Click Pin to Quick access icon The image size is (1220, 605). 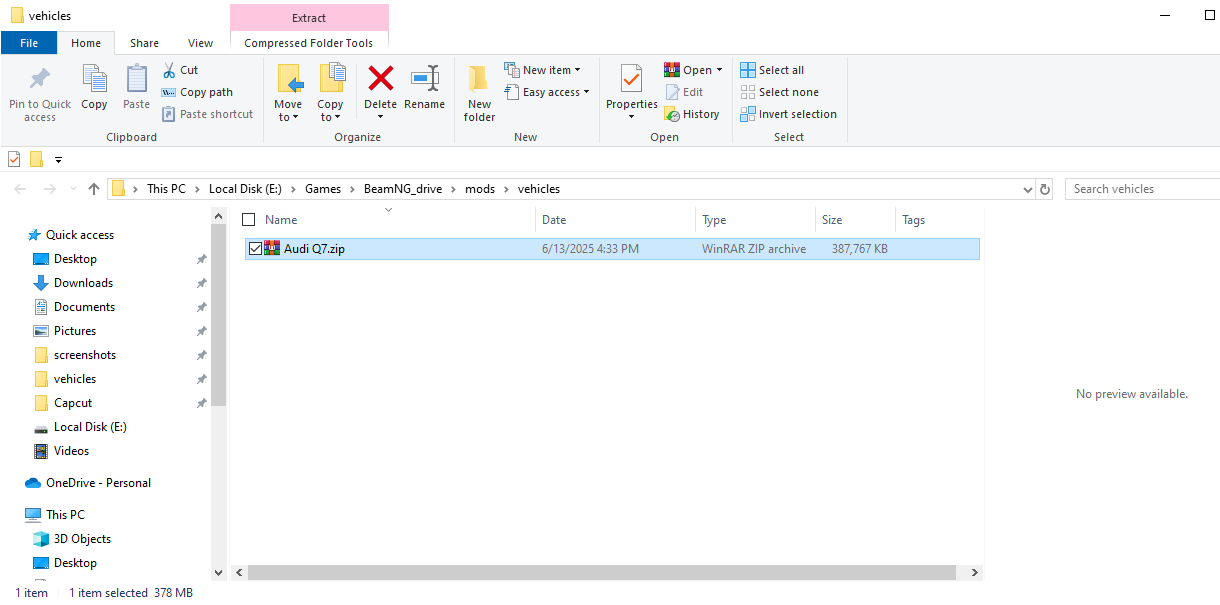click(x=40, y=79)
